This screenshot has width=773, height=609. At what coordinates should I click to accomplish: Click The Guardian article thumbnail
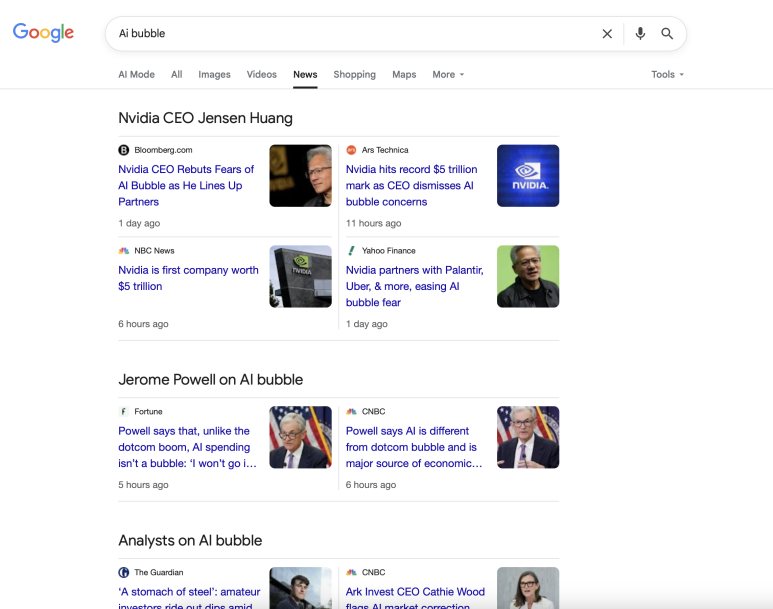tap(300, 588)
